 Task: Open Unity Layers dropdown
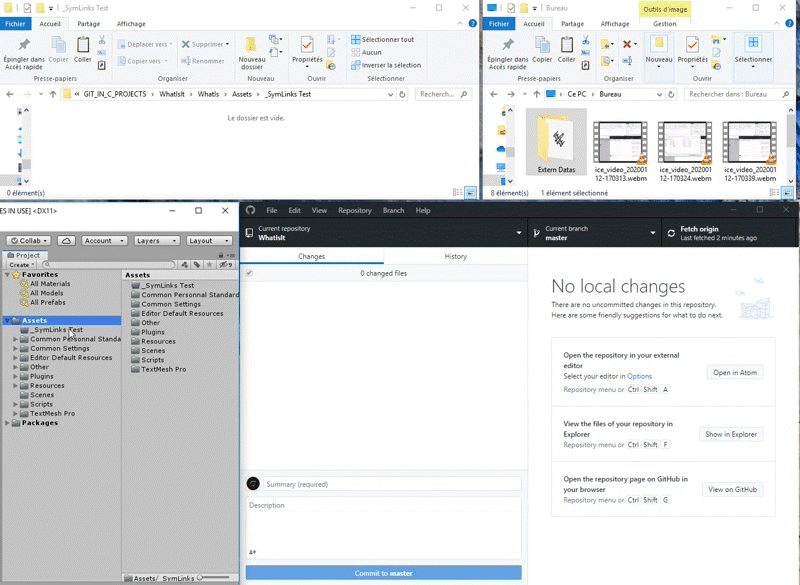(157, 241)
